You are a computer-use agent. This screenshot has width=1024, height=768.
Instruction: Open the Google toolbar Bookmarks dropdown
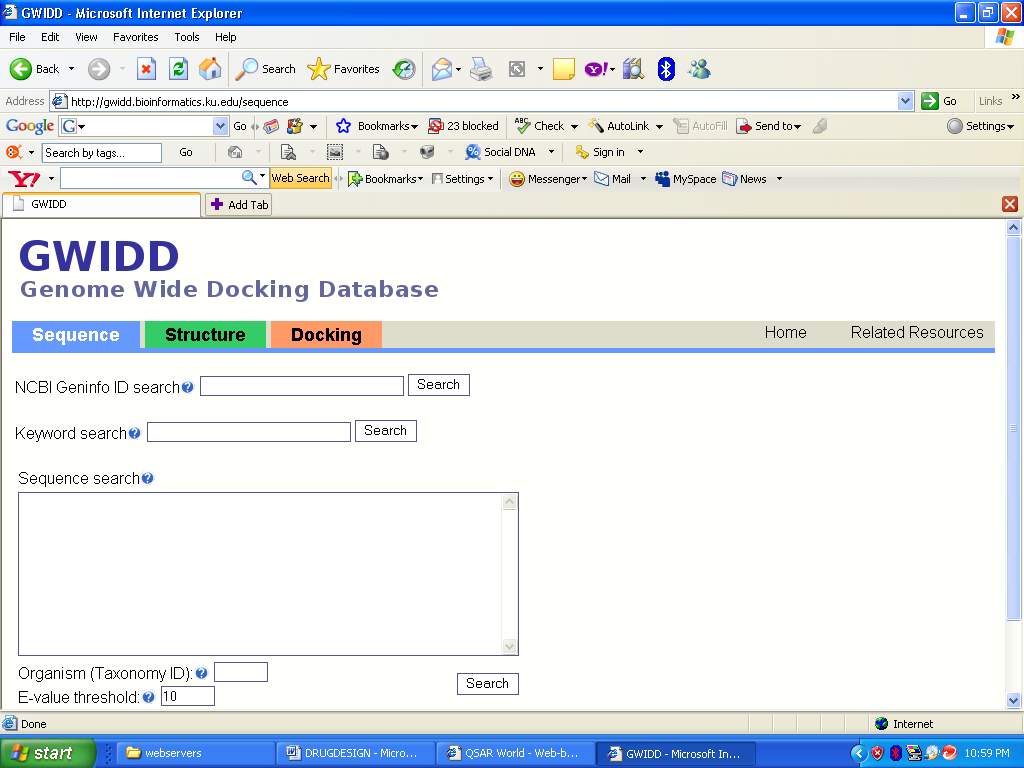(377, 126)
